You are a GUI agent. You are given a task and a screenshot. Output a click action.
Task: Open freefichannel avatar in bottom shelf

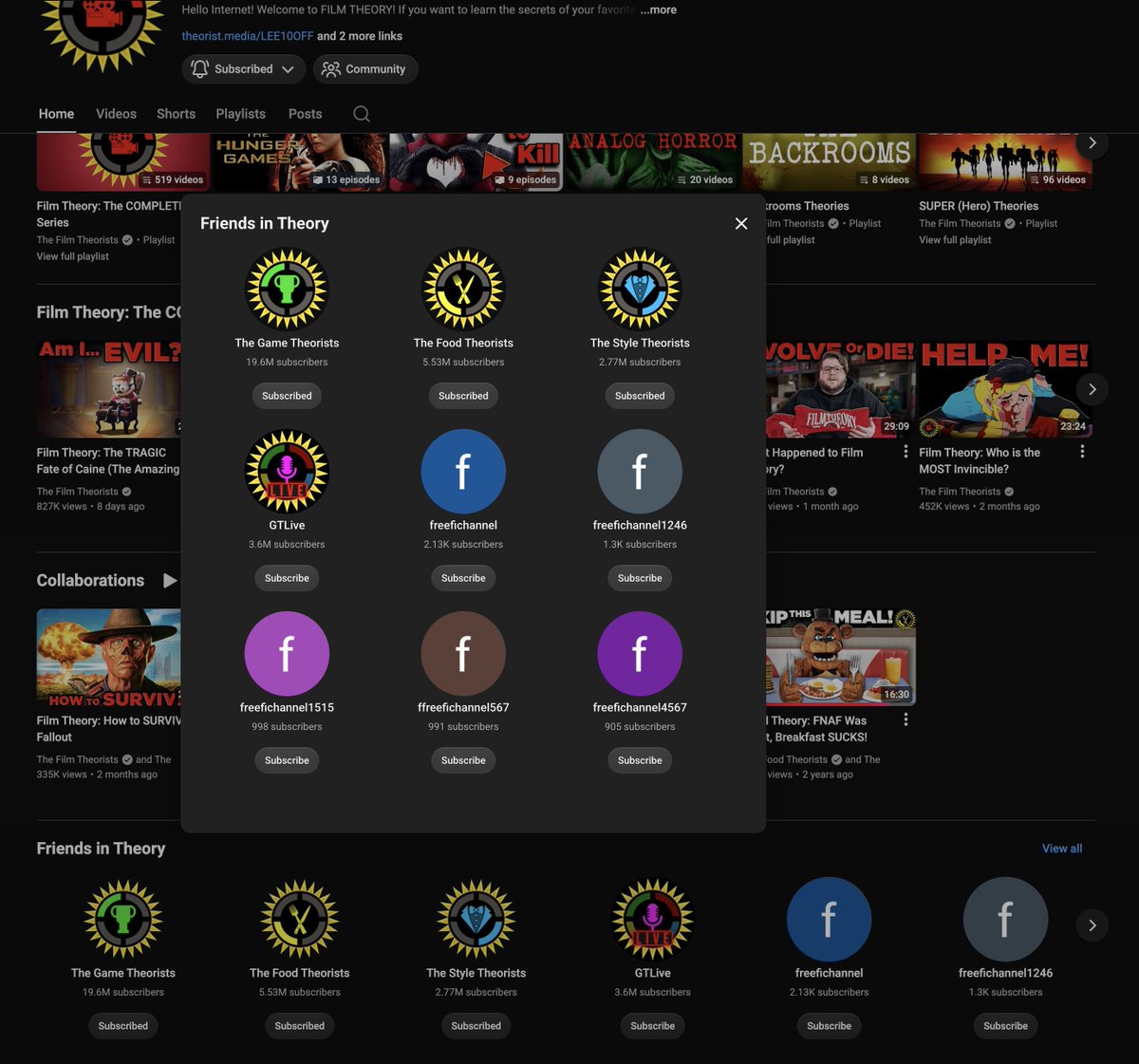(x=830, y=920)
